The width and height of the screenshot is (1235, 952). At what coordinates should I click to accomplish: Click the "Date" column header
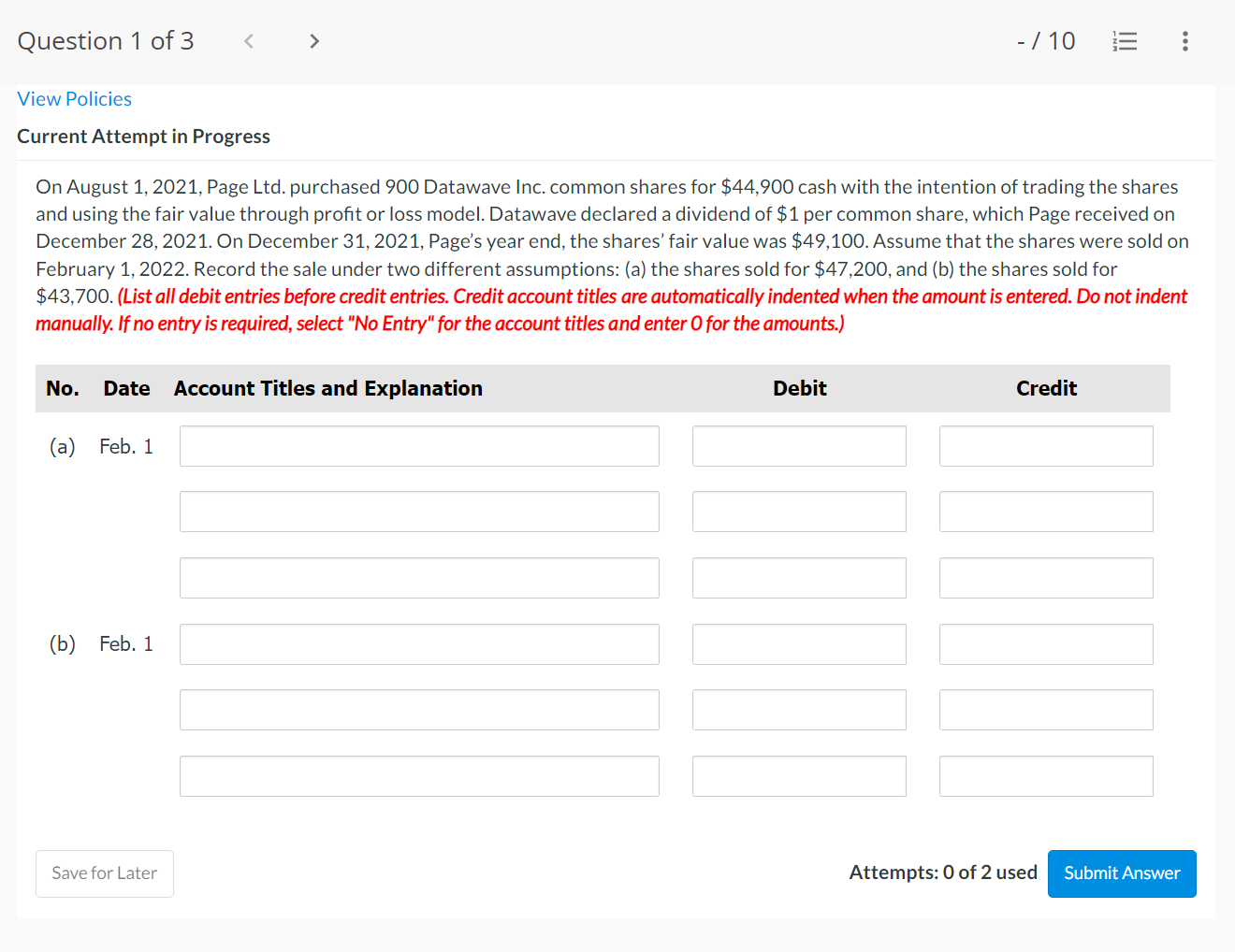(x=127, y=388)
